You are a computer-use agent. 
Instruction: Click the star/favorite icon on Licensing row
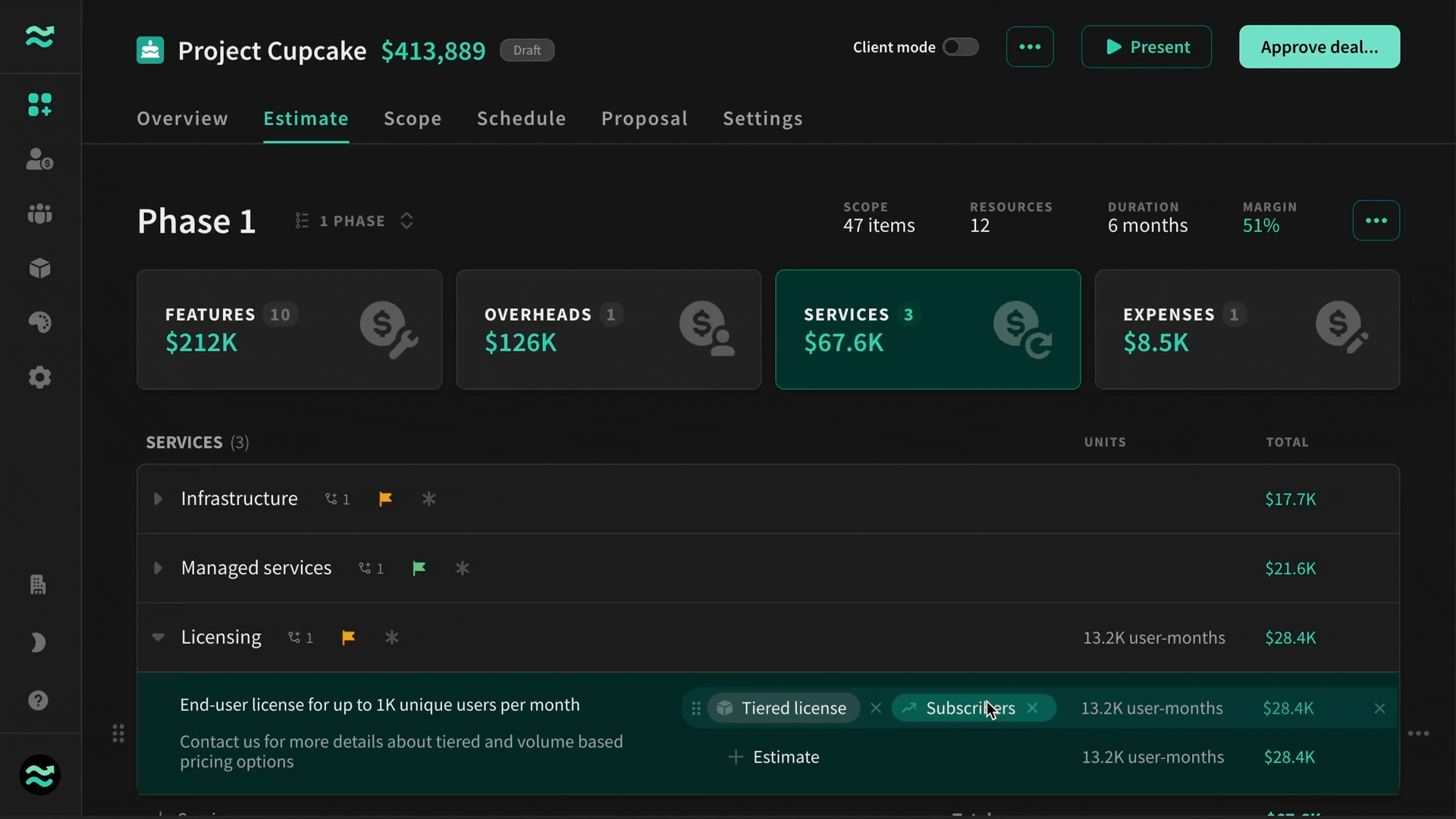coord(391,636)
